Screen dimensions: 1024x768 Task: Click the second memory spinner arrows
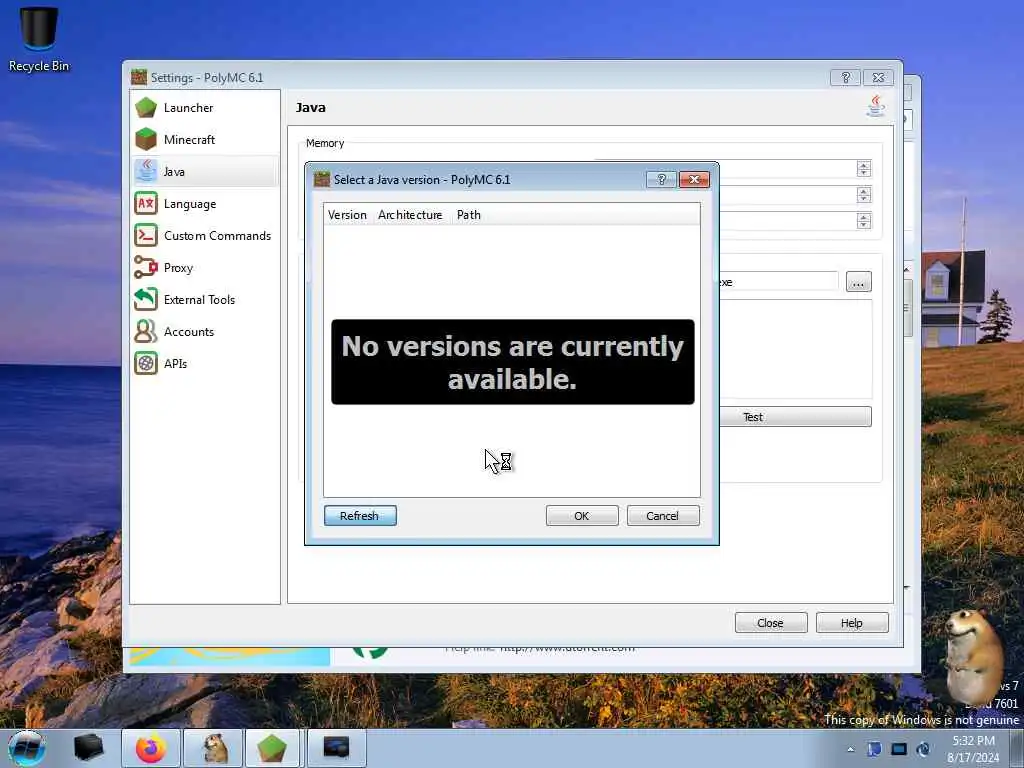(x=863, y=195)
